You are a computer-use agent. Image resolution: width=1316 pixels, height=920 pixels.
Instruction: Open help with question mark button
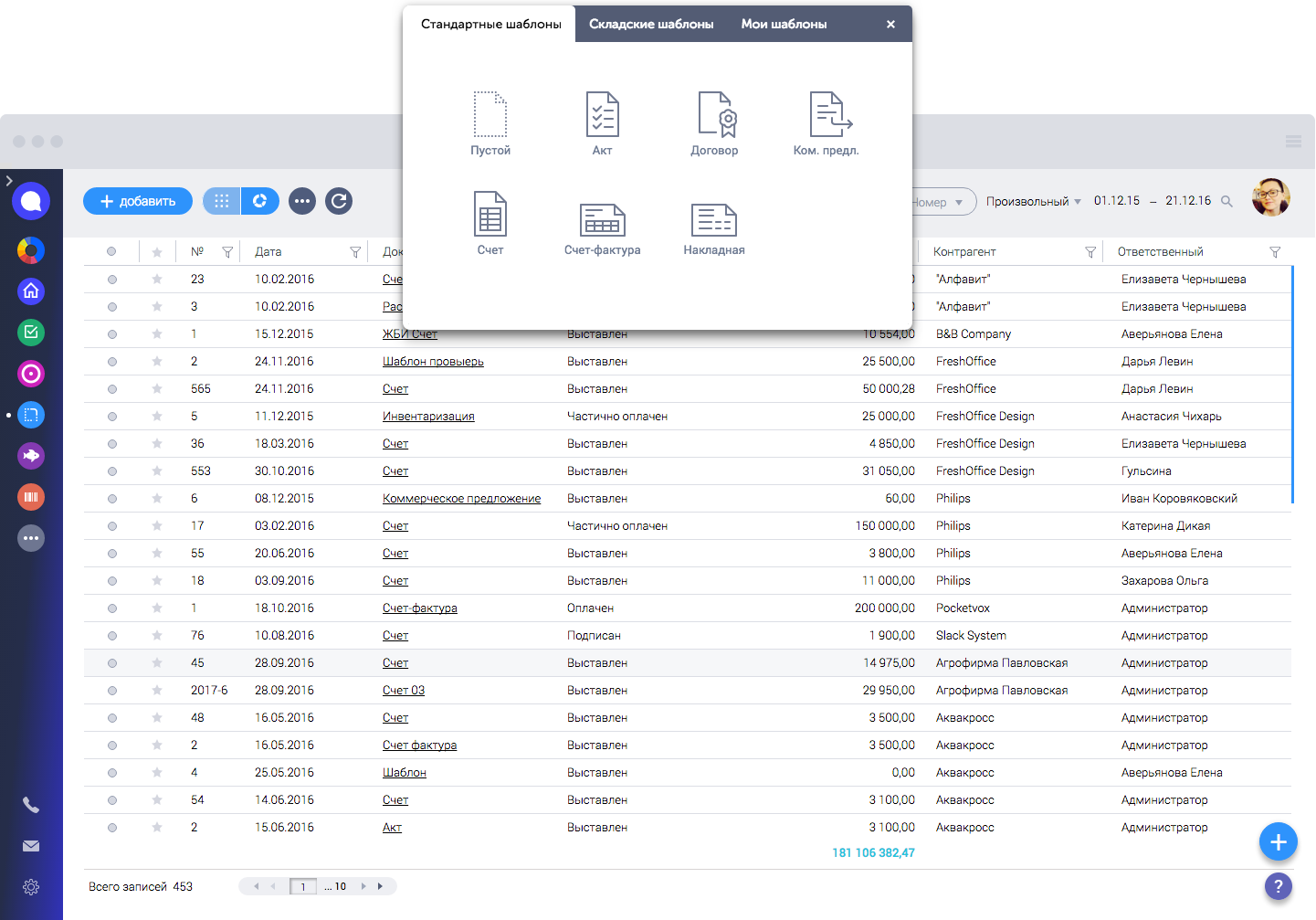[x=1279, y=886]
